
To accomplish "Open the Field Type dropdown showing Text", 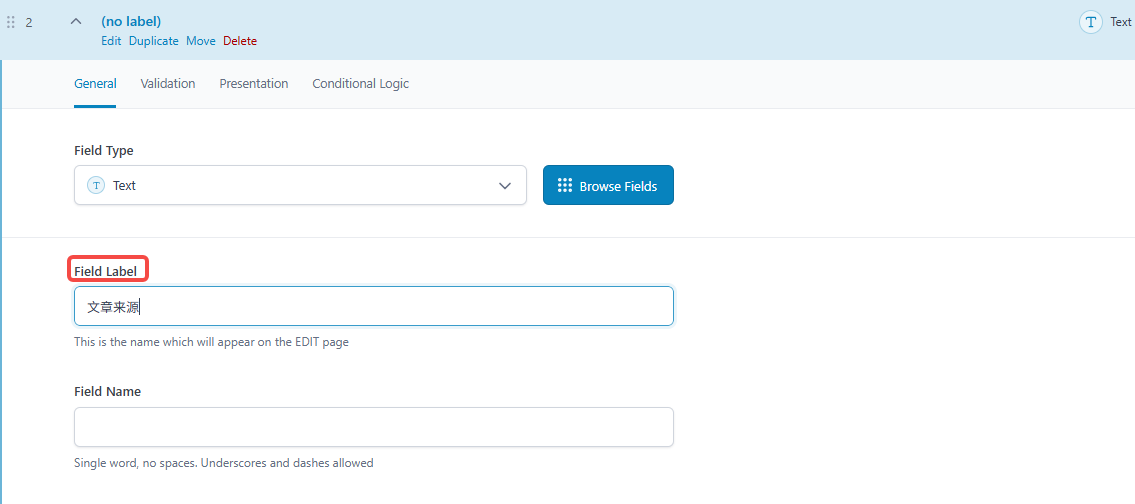I will (300, 186).
